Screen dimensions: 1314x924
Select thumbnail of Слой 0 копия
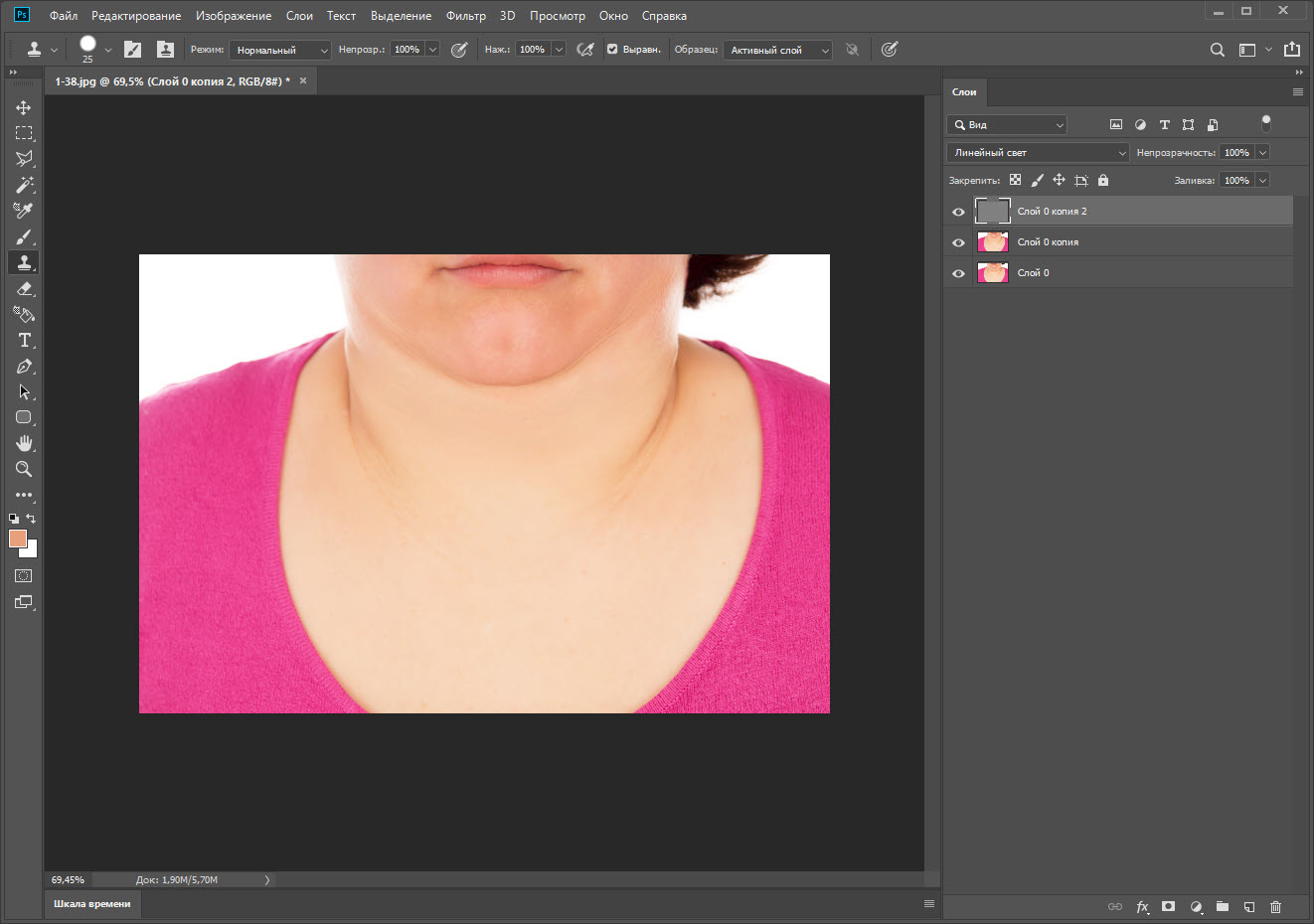[993, 242]
